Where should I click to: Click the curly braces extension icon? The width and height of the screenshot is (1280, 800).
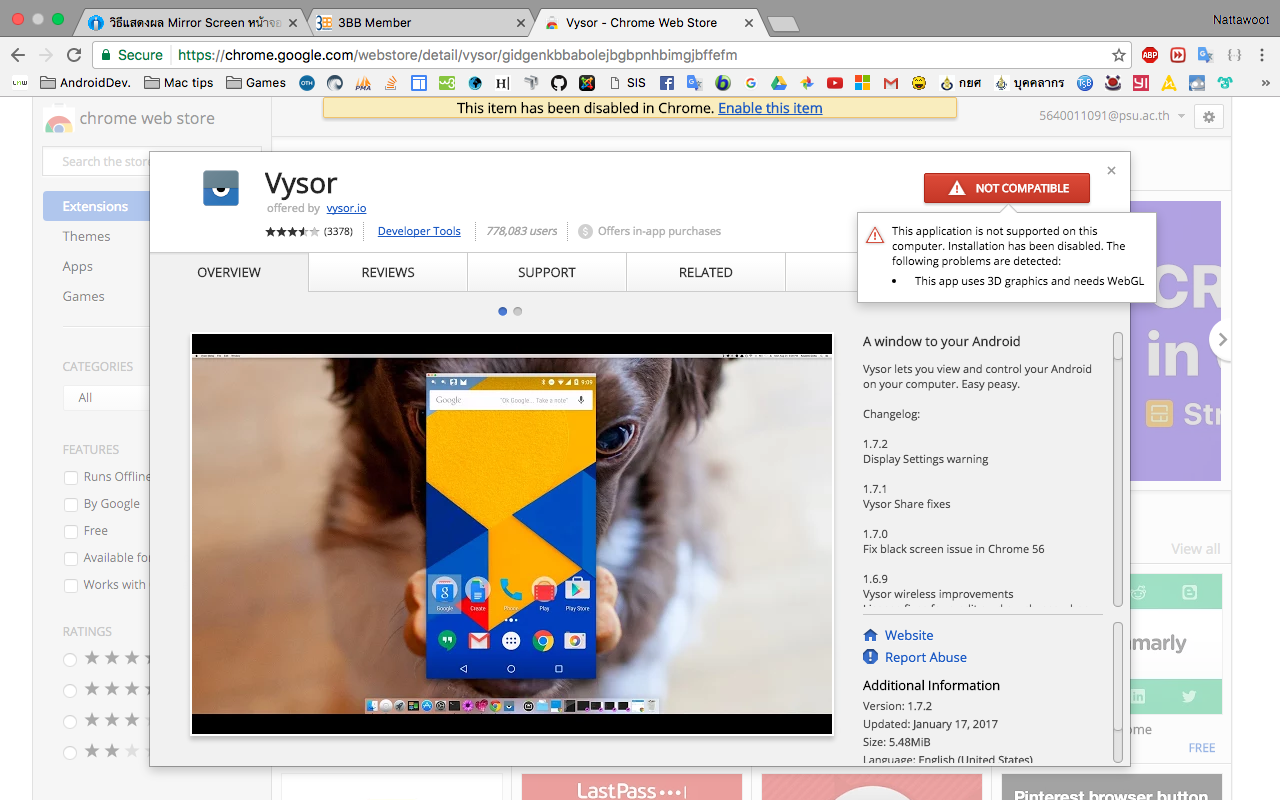coord(1234,55)
